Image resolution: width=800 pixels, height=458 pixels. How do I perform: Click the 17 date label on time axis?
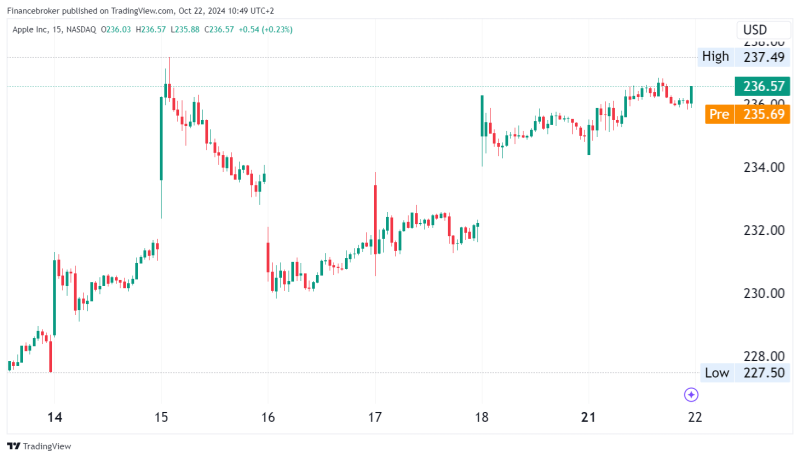[375, 417]
